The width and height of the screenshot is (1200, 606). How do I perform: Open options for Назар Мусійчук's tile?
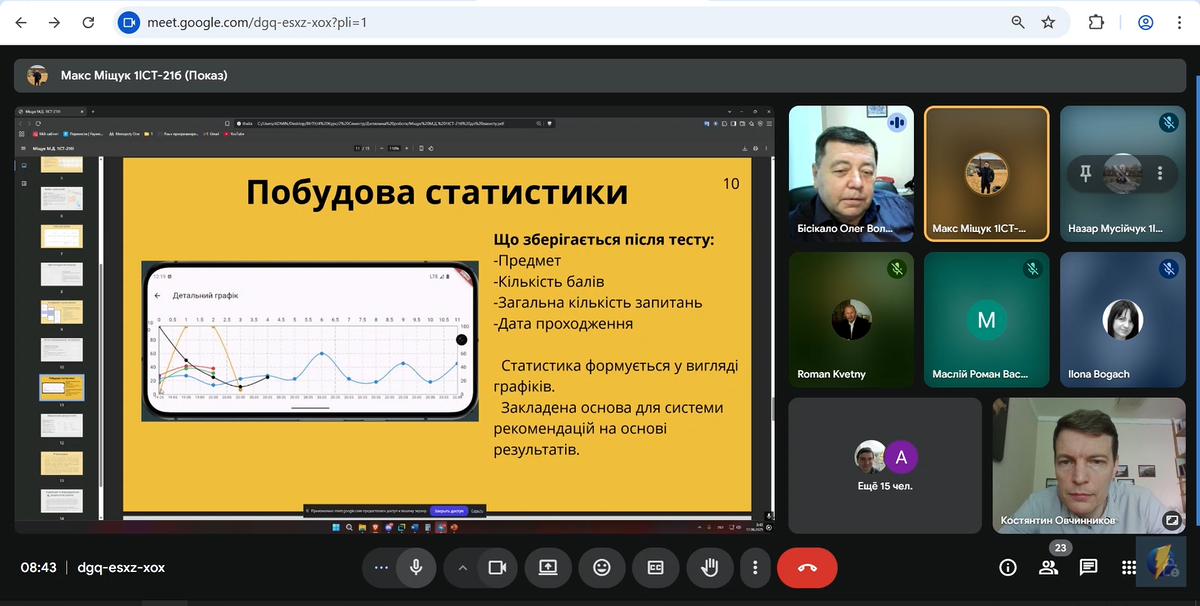click(x=1160, y=173)
